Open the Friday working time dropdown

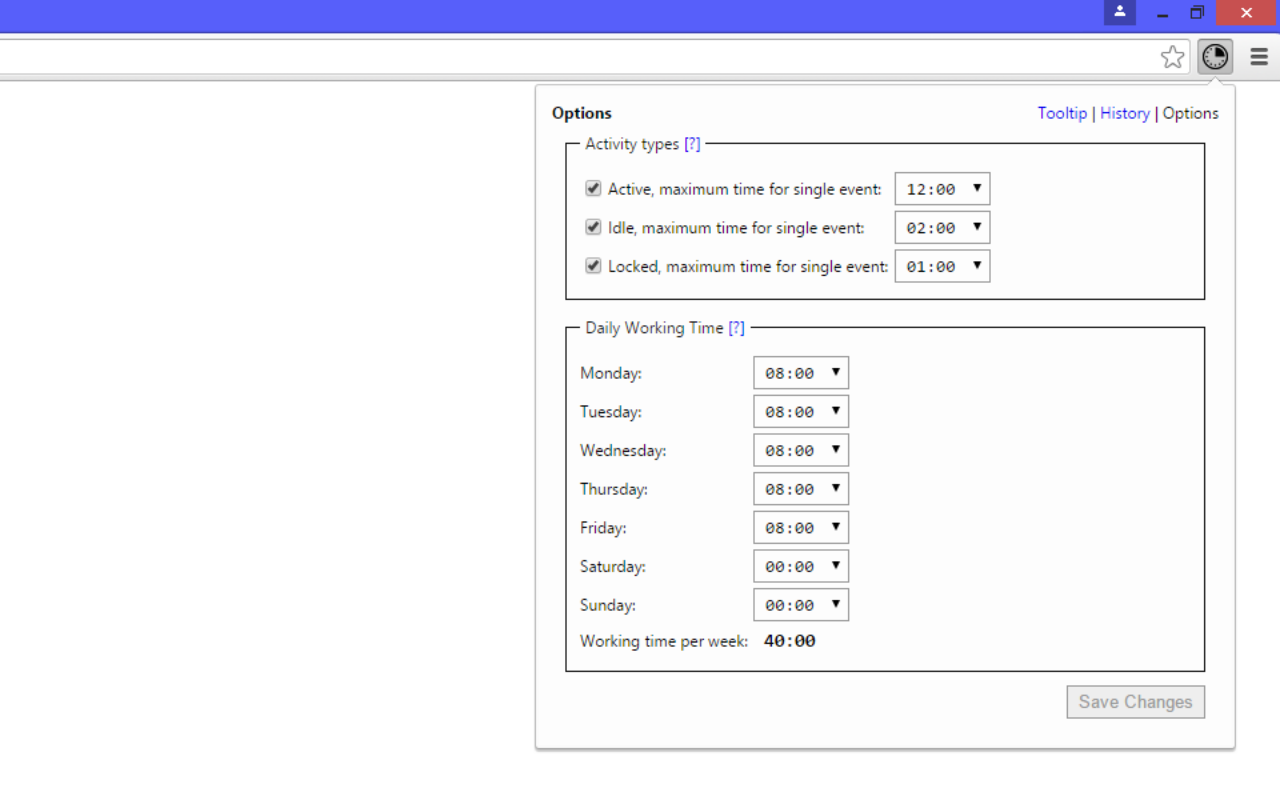click(801, 528)
